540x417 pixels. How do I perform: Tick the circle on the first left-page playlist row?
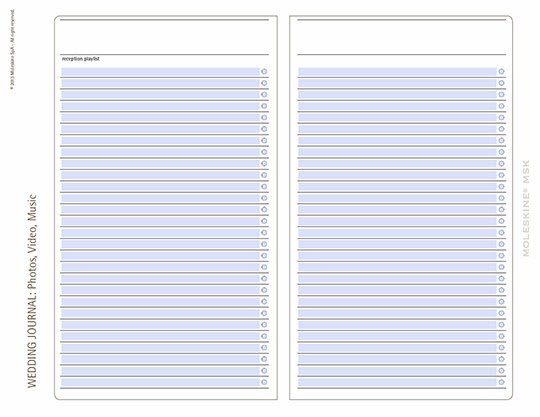tap(264, 72)
